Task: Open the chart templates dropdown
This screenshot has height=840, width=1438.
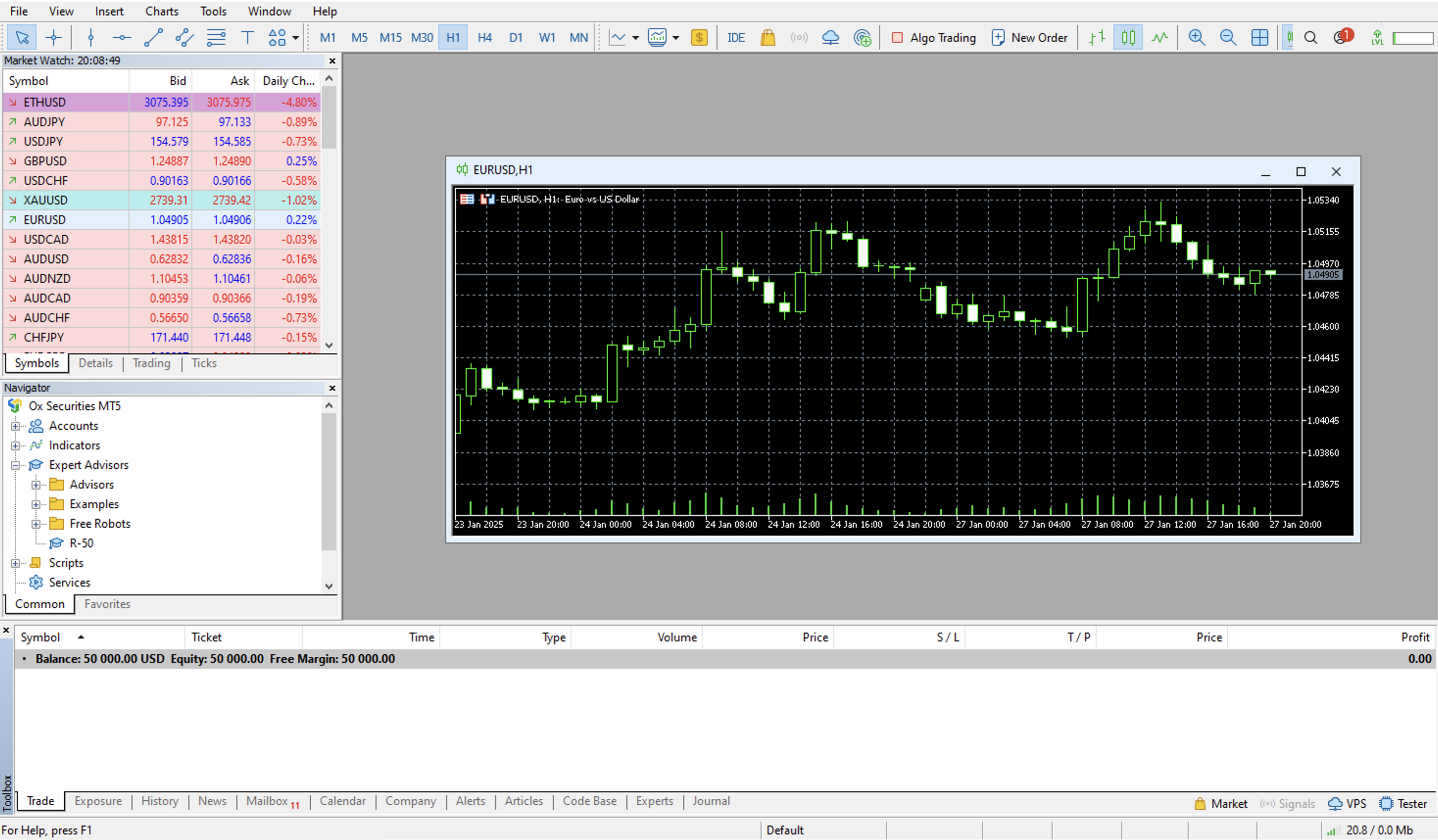Action: (x=676, y=38)
